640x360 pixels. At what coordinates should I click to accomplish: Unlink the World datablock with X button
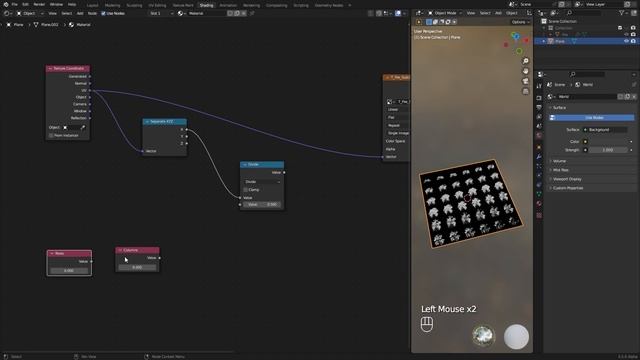tap(634, 97)
